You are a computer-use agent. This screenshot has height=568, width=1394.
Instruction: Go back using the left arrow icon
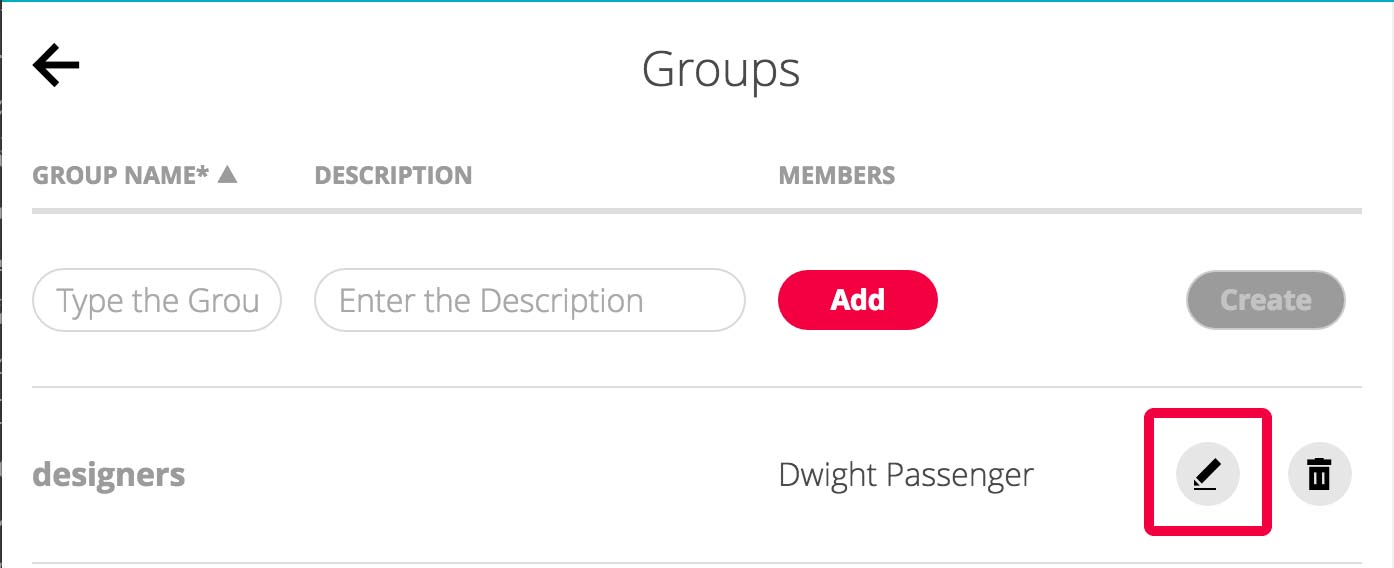pyautogui.click(x=56, y=66)
